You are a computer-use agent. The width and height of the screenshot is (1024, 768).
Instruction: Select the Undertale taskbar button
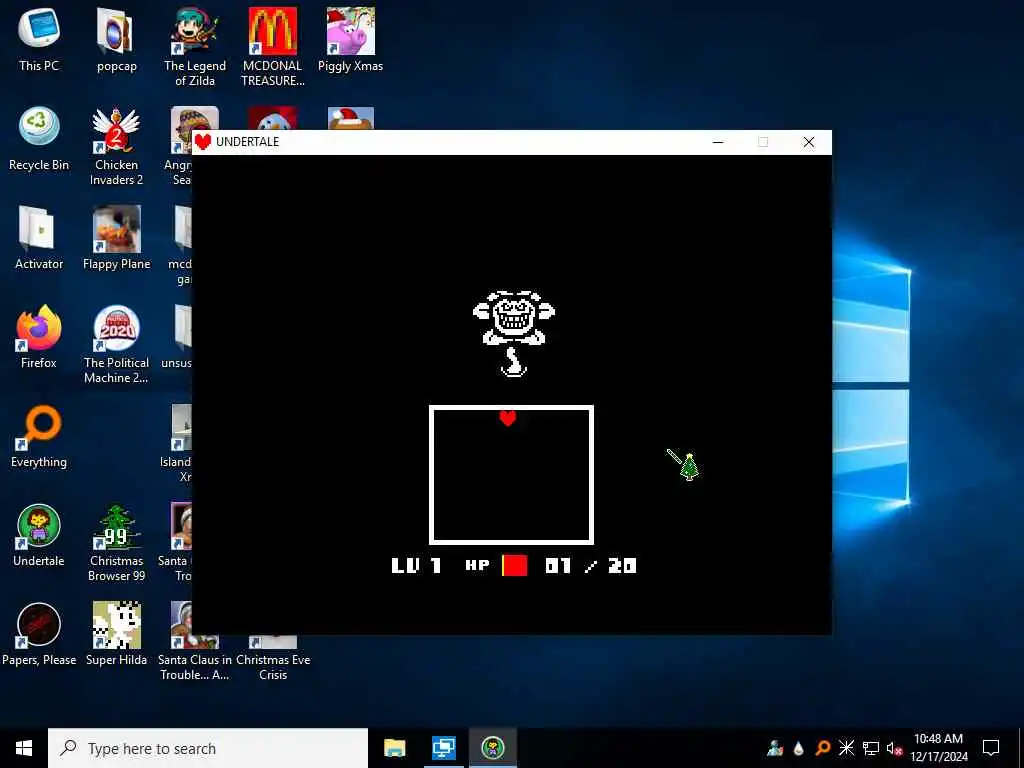[492, 748]
